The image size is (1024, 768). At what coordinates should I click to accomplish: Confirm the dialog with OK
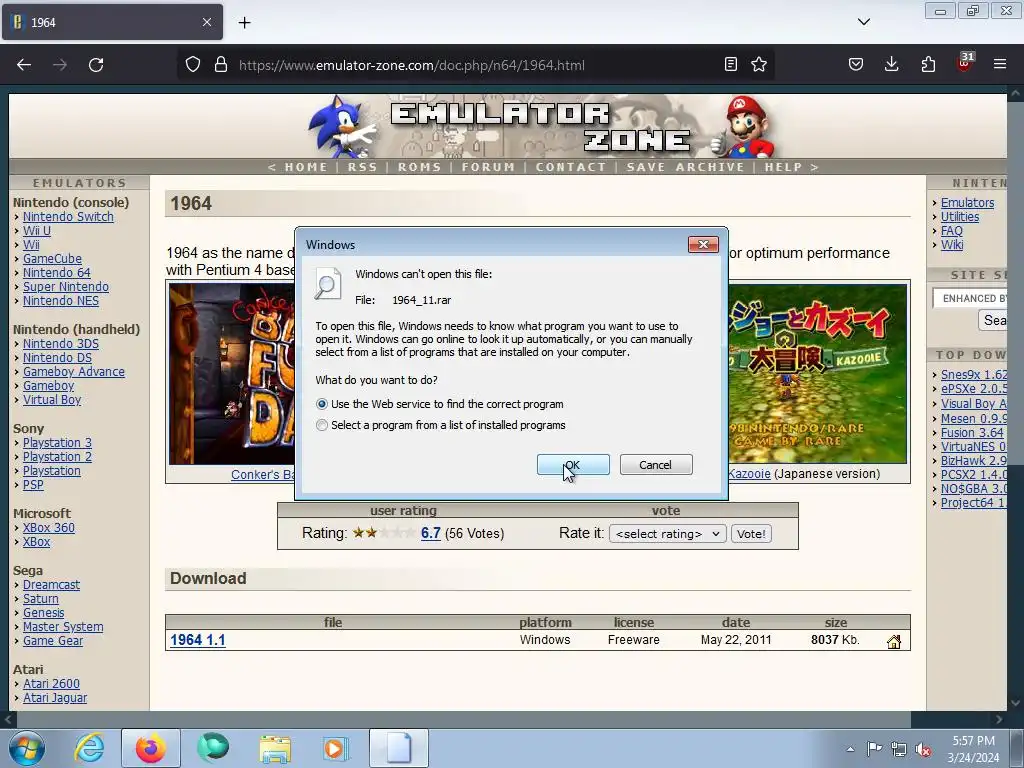click(x=573, y=465)
